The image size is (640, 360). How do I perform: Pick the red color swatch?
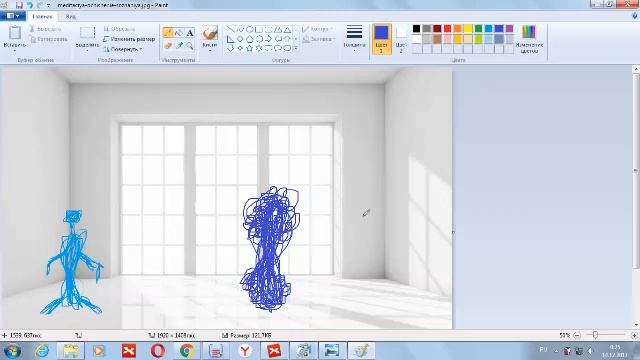click(447, 29)
